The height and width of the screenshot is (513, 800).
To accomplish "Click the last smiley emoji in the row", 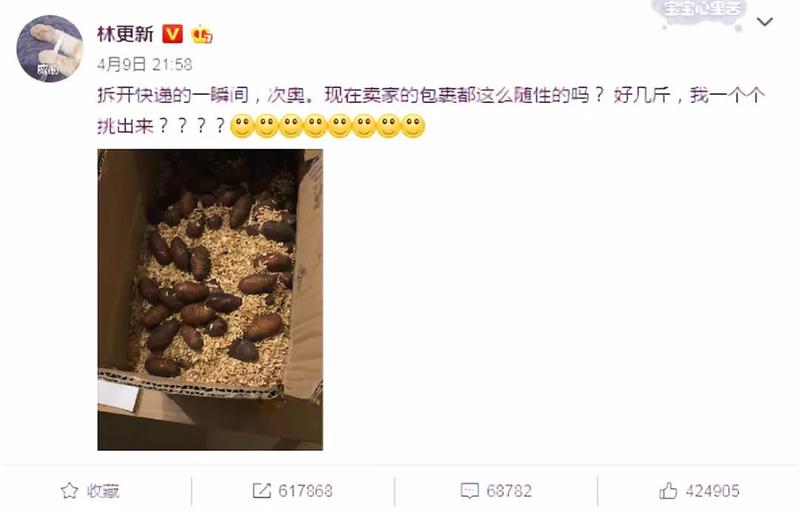I will pos(413,126).
